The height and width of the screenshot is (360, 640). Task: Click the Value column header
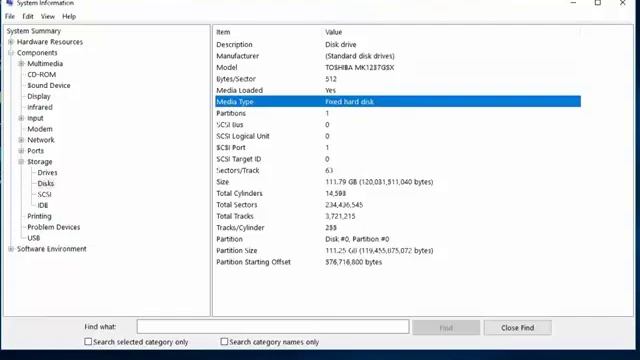(333, 32)
